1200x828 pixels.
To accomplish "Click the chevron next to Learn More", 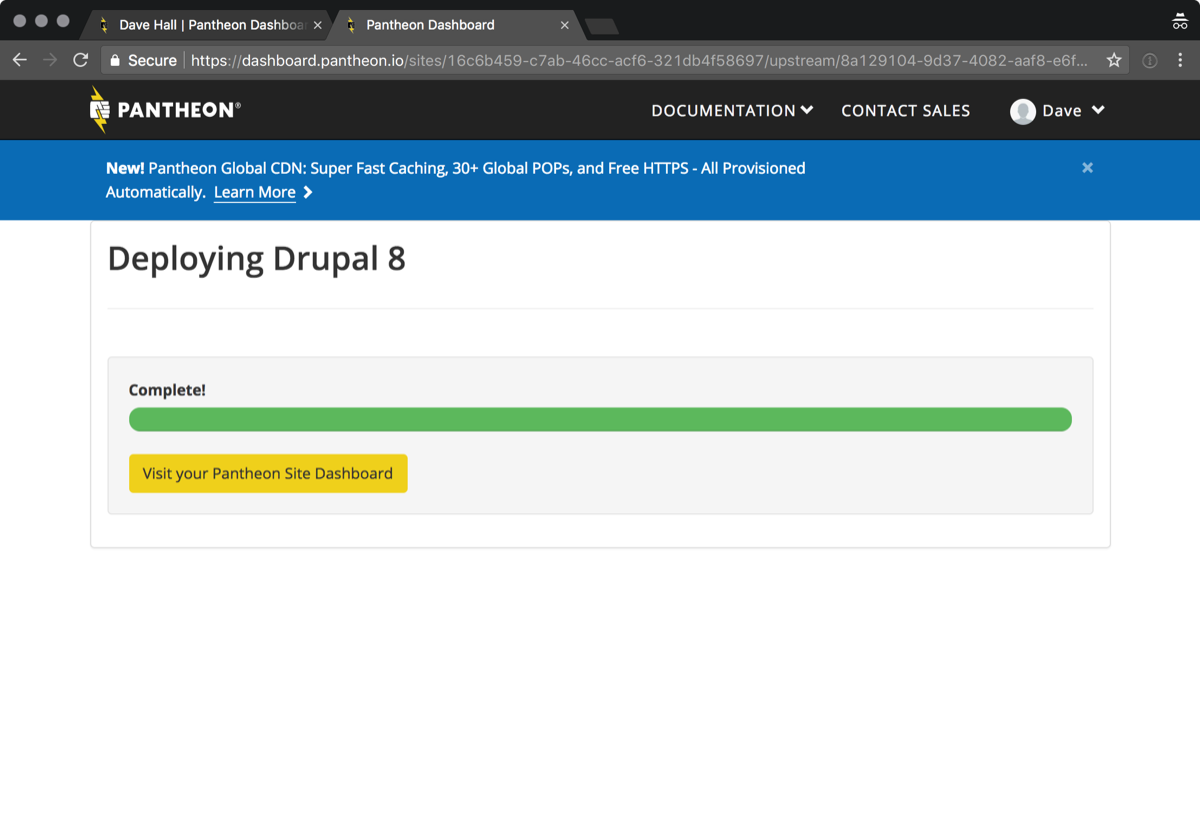I will [x=308, y=193].
